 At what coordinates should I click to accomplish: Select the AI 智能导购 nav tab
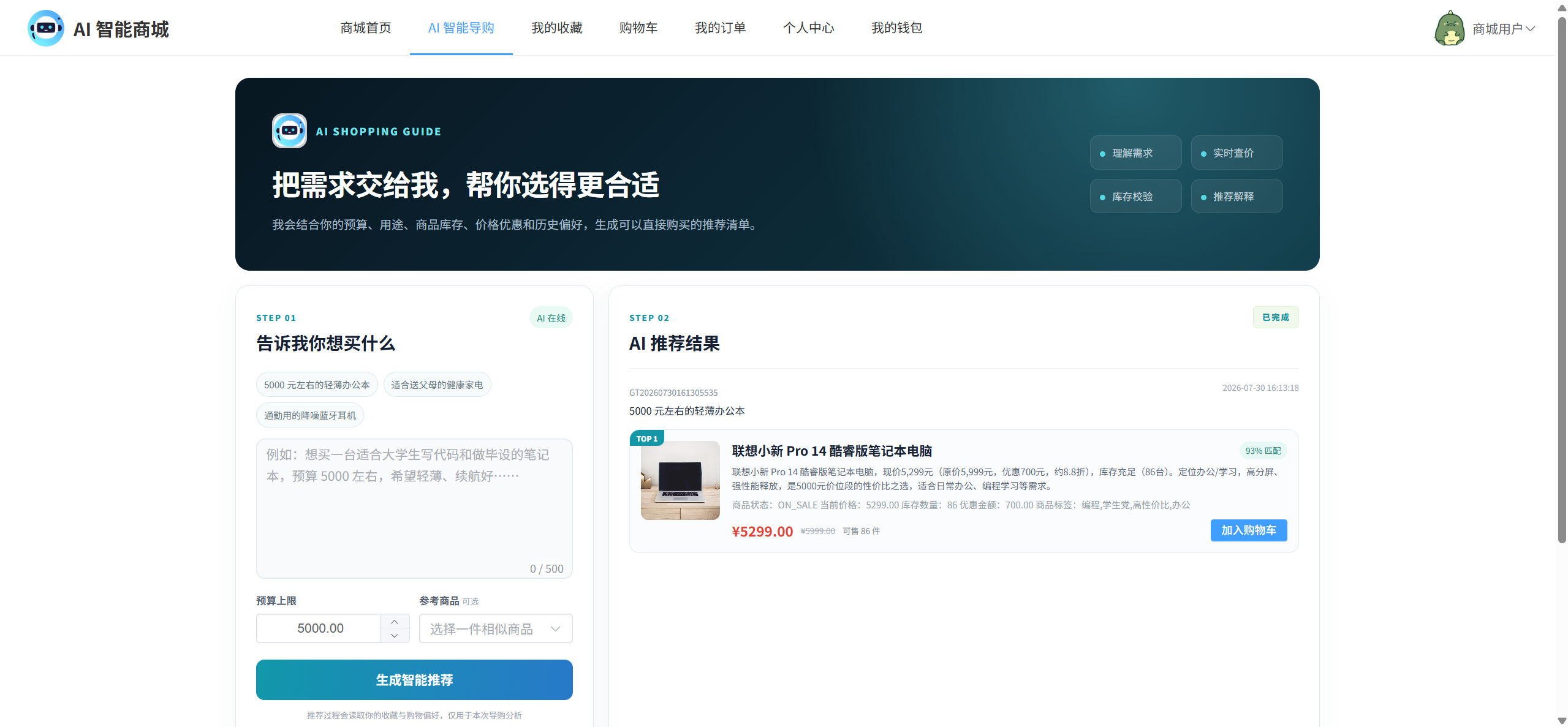click(461, 28)
